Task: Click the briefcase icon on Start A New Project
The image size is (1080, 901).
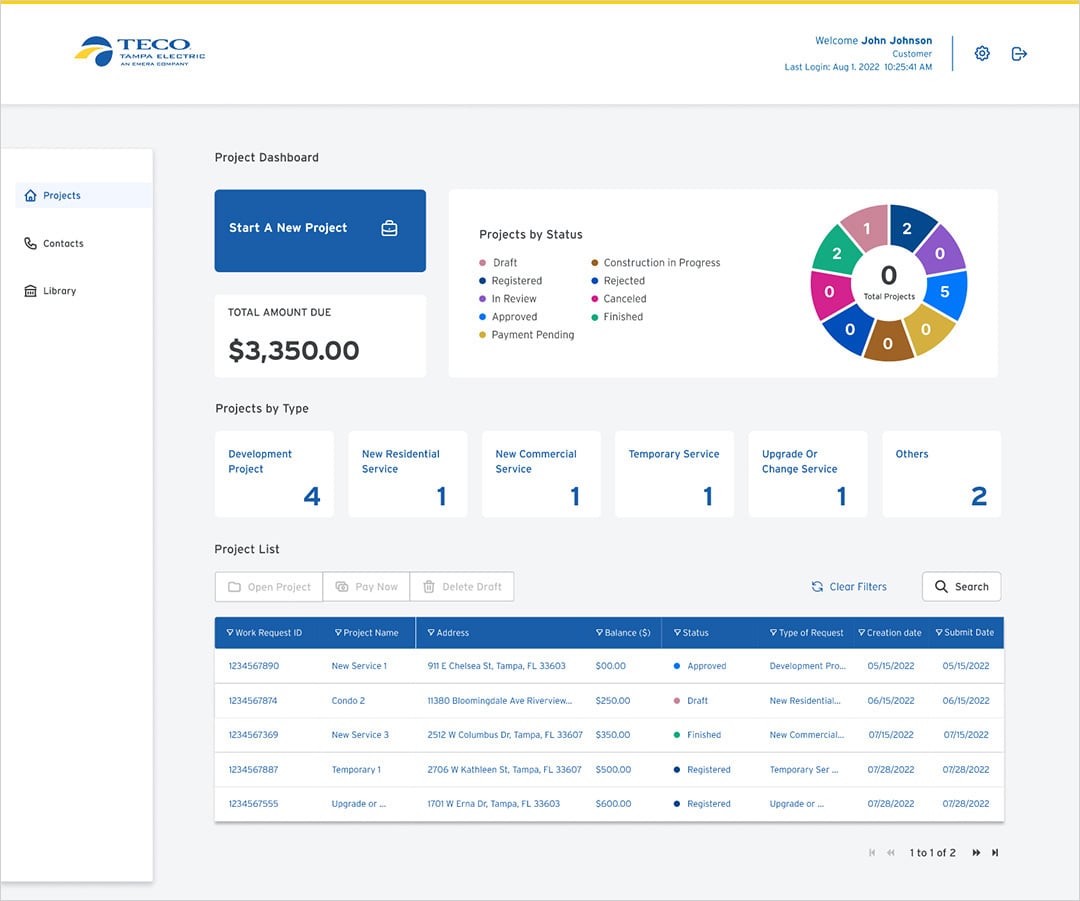Action: click(x=389, y=228)
